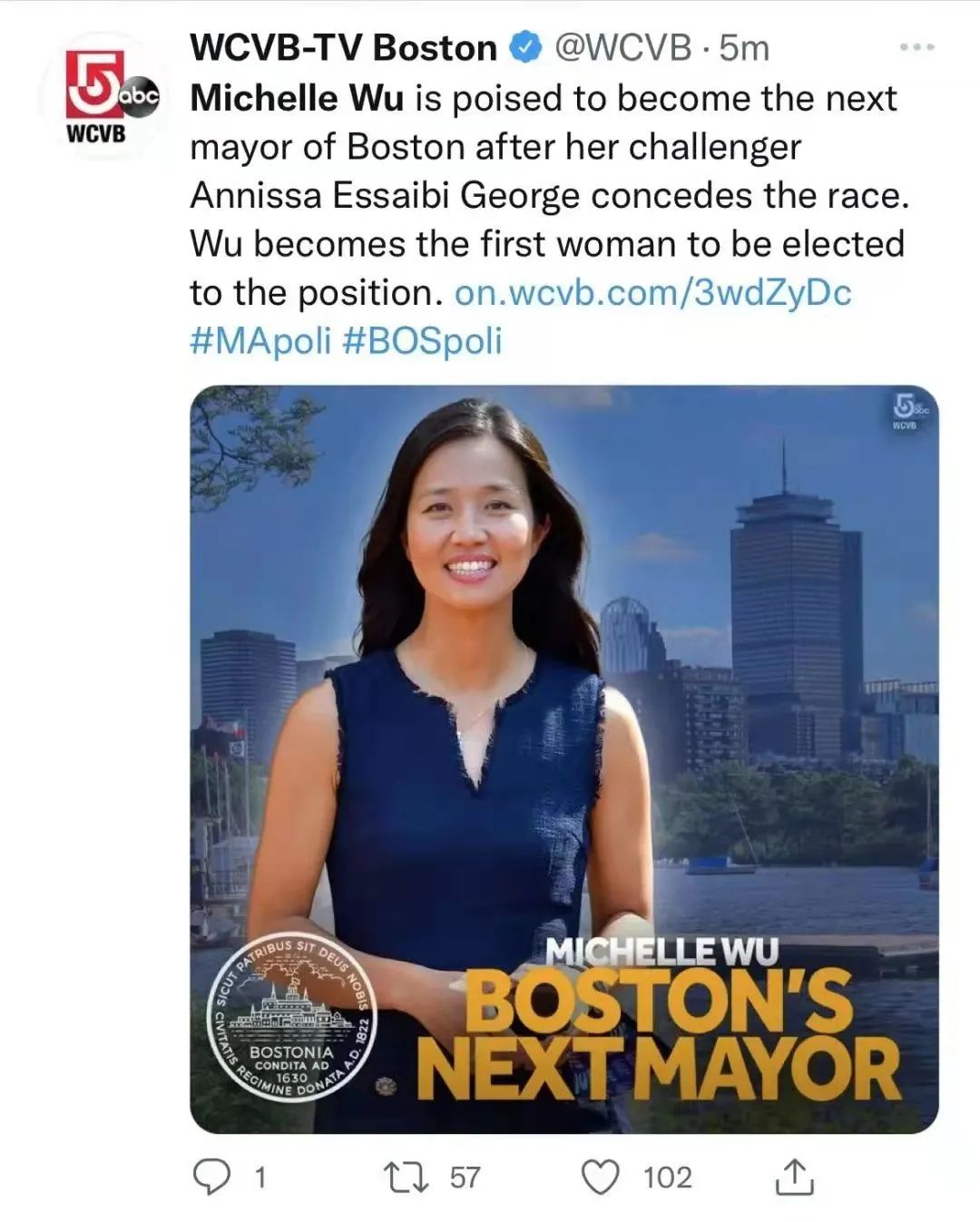This screenshot has width=980, height=1222.
Task: Click the reply speech bubble icon
Action: (x=213, y=1177)
